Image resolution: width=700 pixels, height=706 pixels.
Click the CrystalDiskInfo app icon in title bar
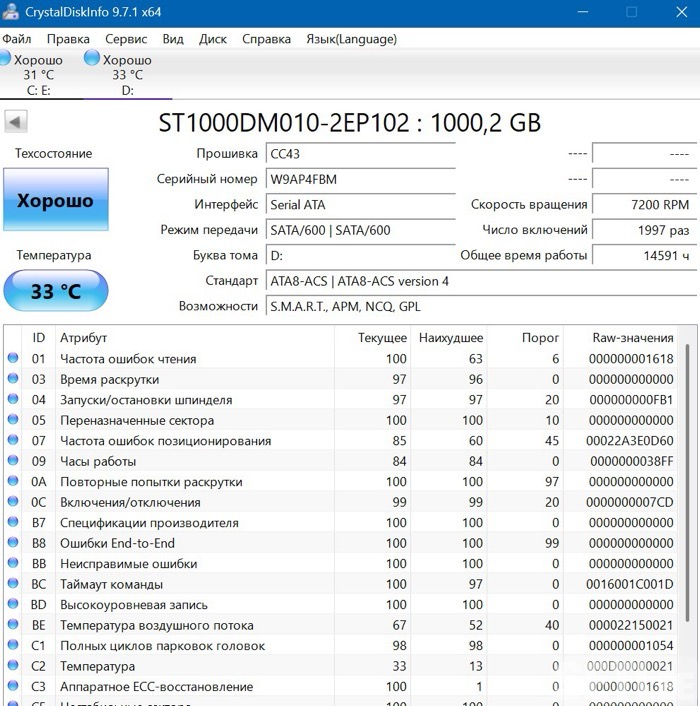[x=10, y=12]
